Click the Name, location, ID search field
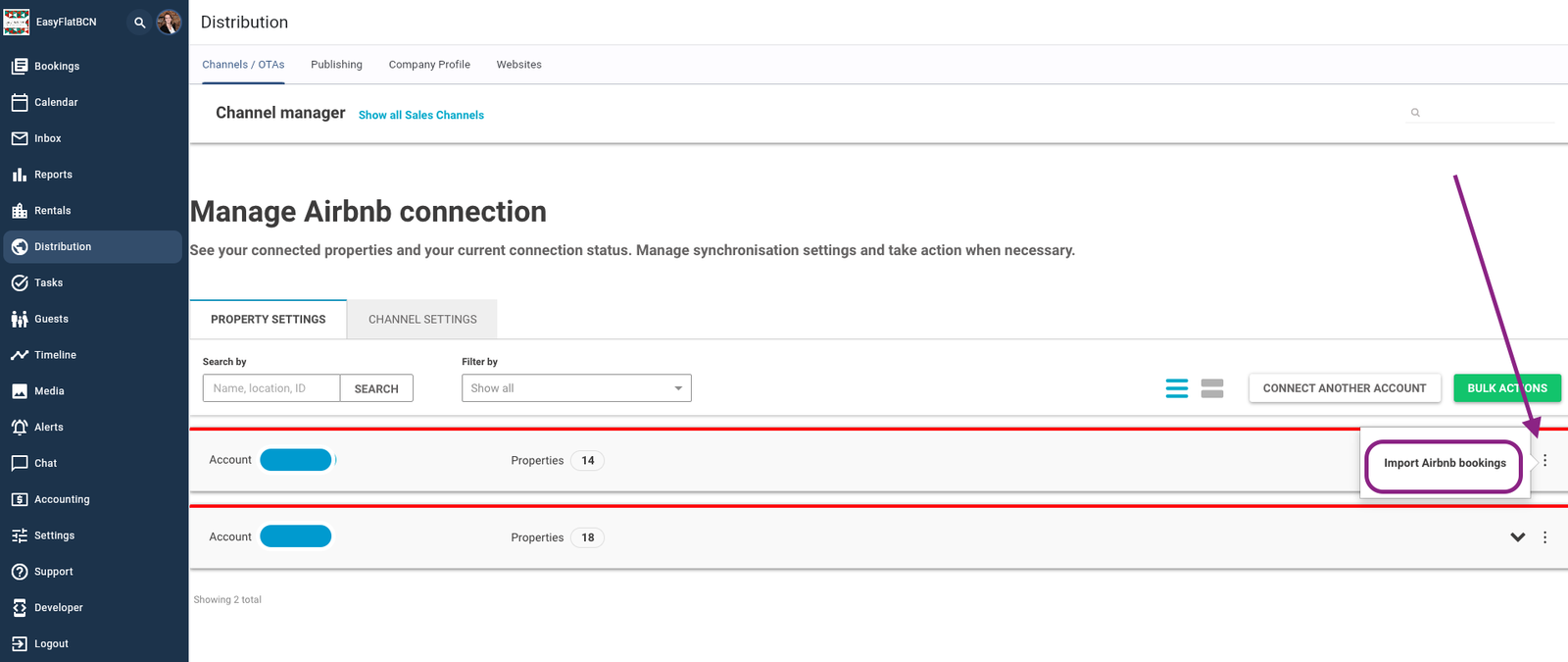Image resolution: width=1568 pixels, height=662 pixels. coord(271,388)
